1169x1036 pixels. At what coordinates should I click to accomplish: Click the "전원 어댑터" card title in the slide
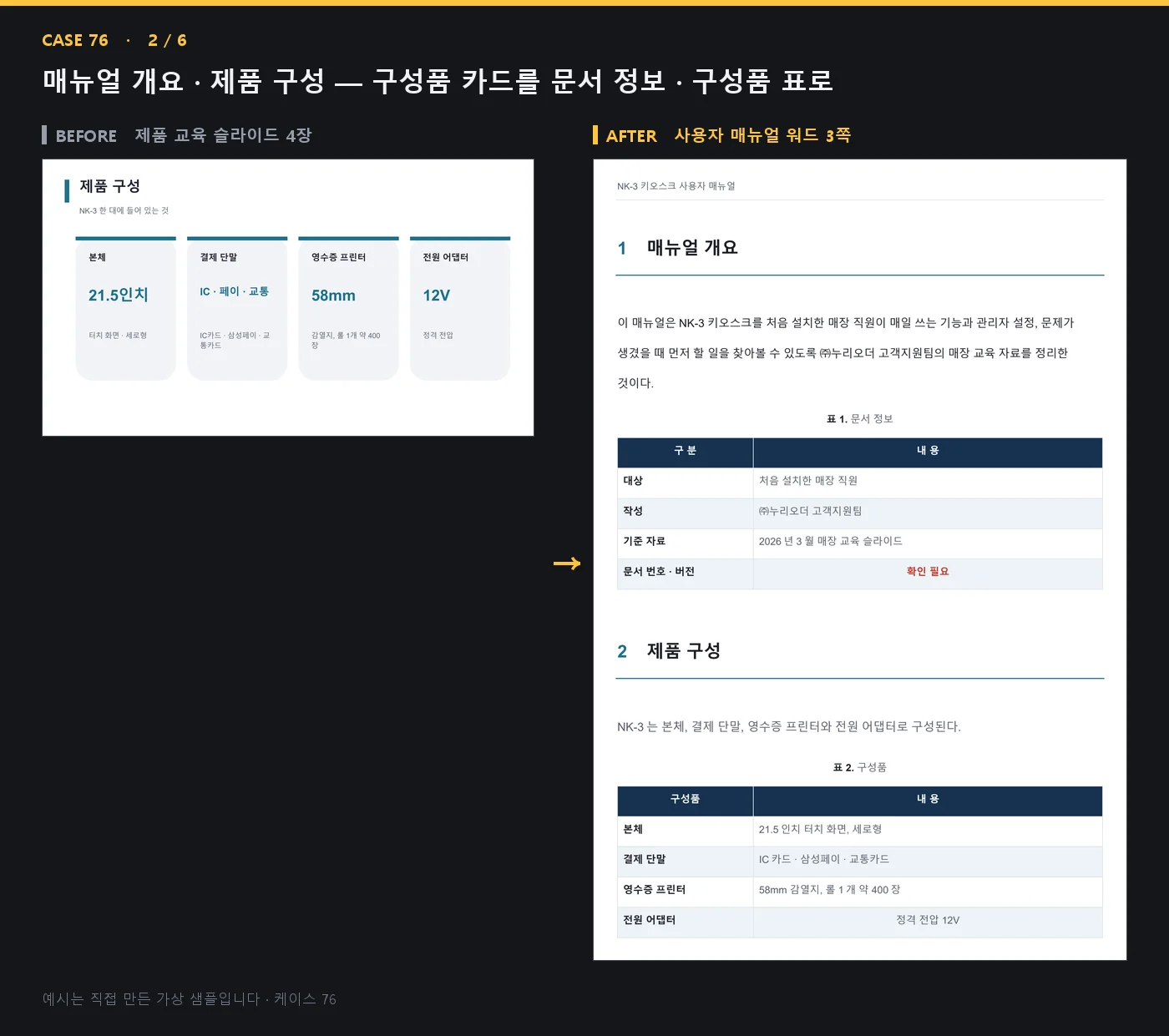445,257
